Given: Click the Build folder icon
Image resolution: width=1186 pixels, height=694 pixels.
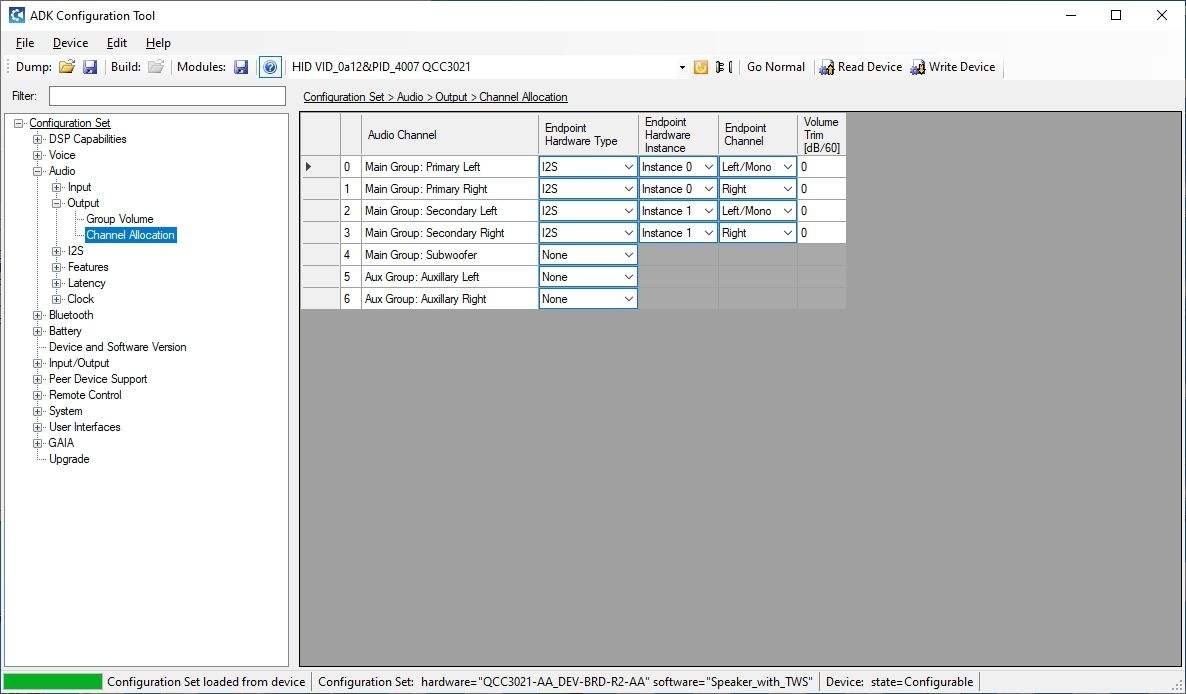Looking at the screenshot, I should [x=155, y=67].
